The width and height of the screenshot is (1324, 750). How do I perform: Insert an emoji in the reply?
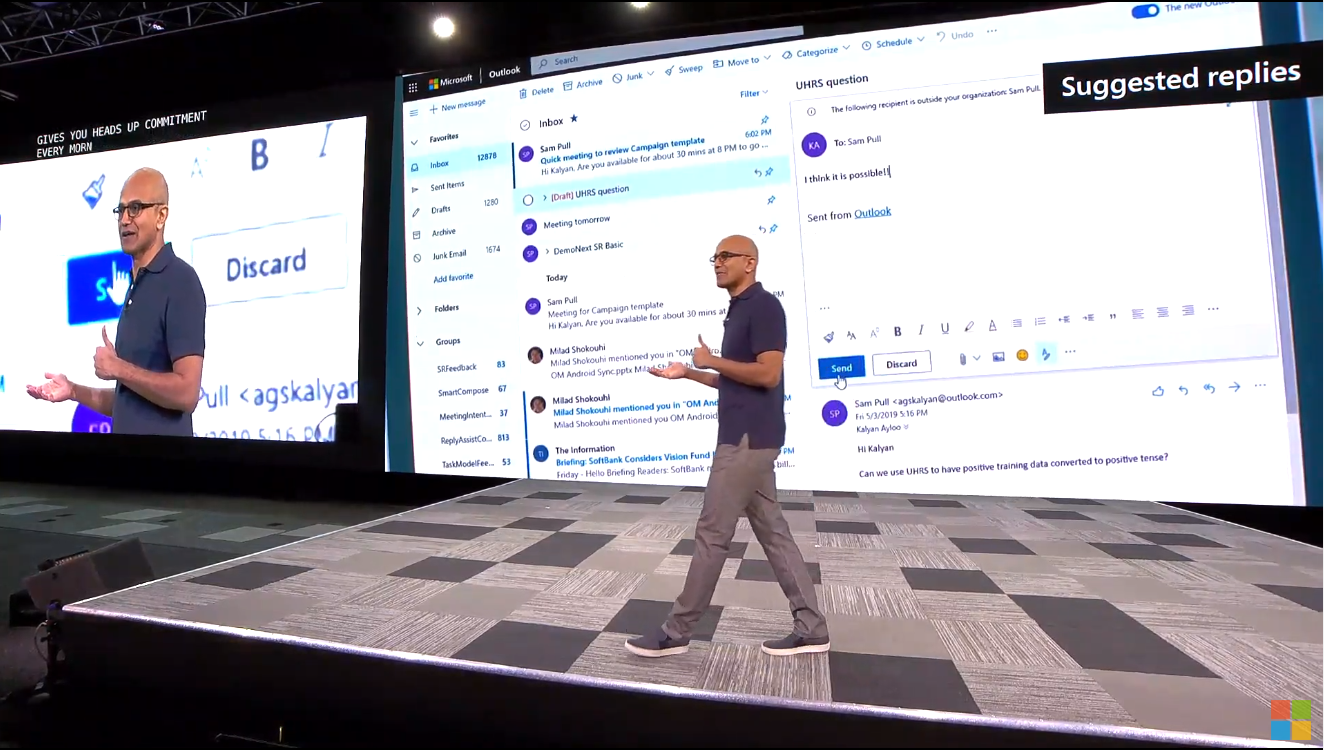pos(1022,354)
